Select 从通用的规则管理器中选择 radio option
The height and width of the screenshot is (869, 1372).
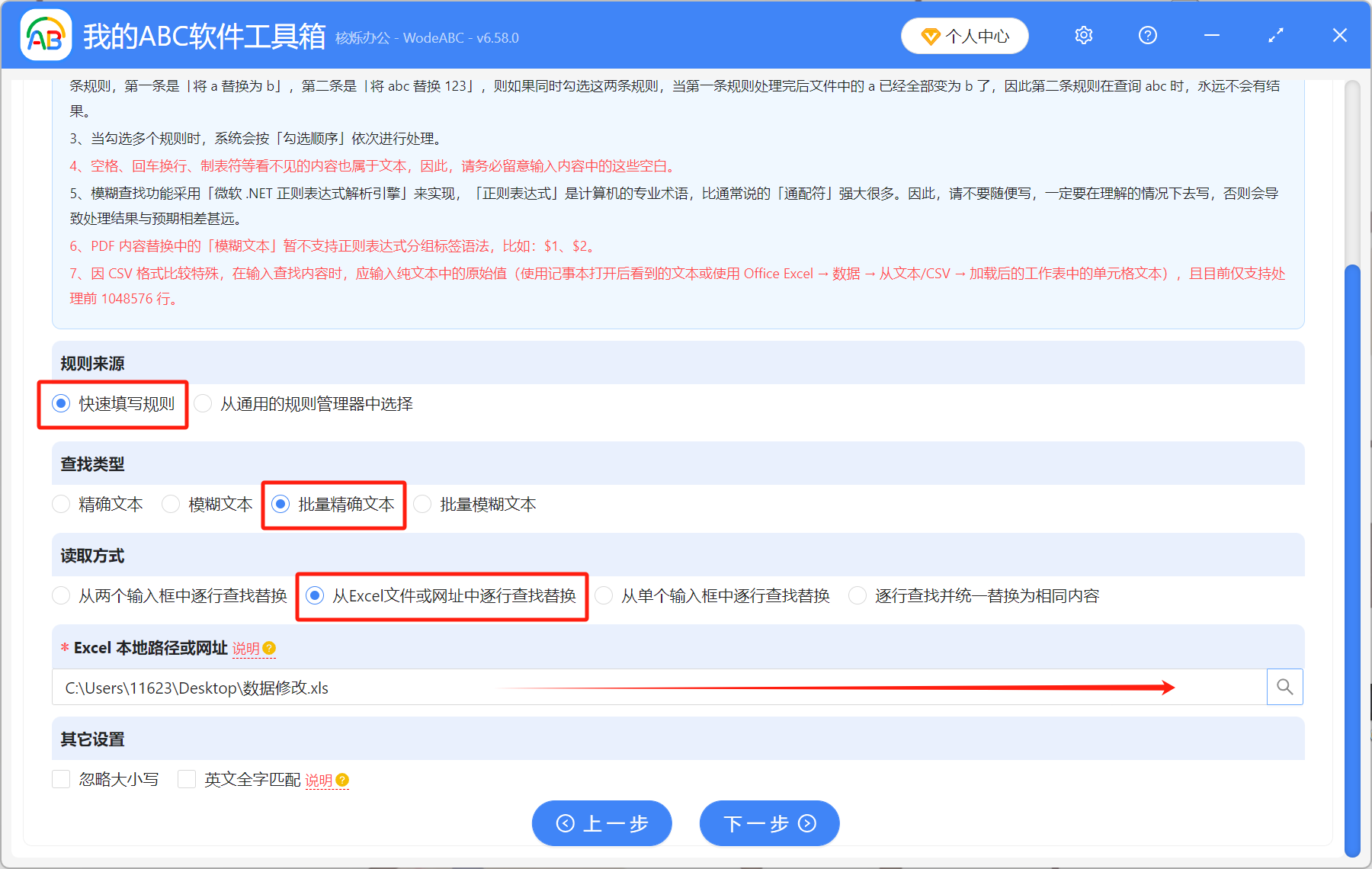(x=203, y=404)
